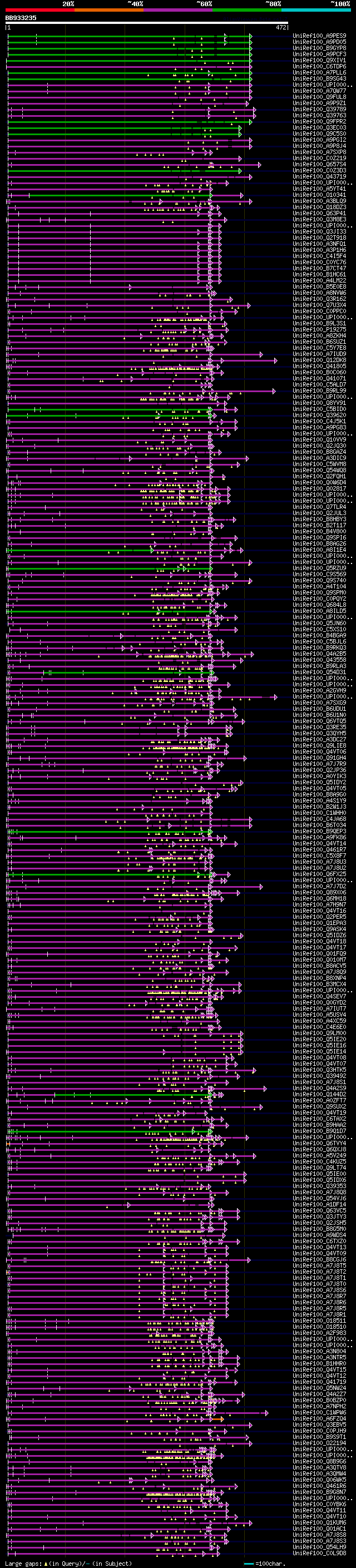Select the UniRef100_B2W1J3 label
The height and width of the screenshot is (1568, 356).
(x=319, y=807)
